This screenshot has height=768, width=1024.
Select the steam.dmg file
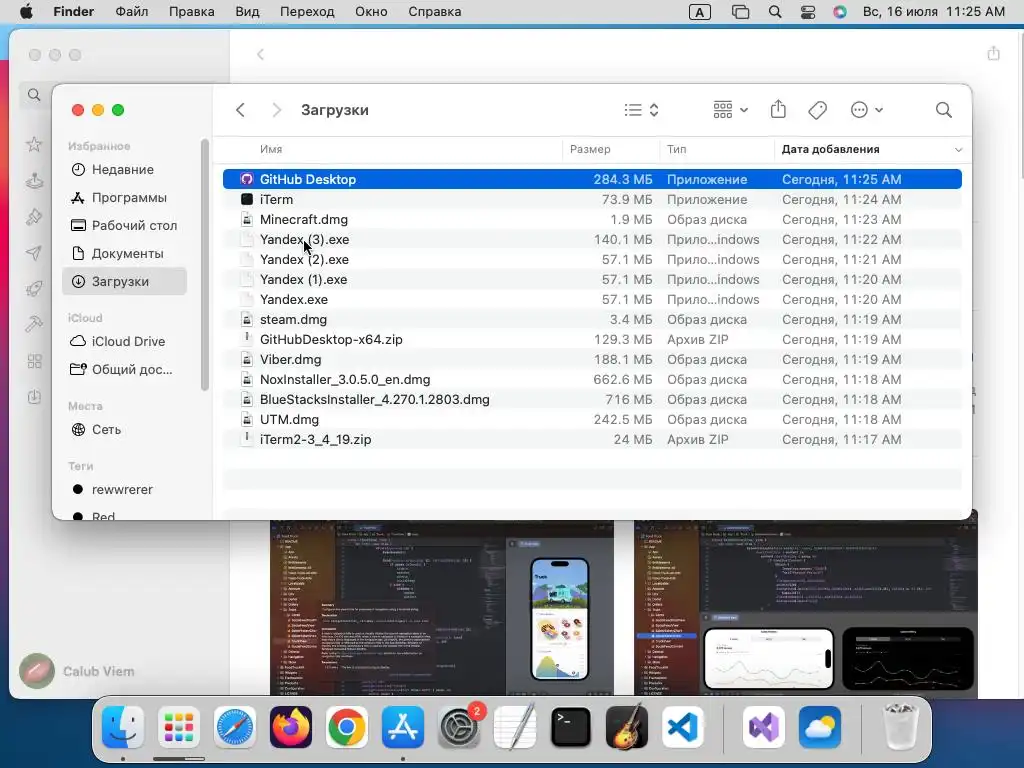pyautogui.click(x=592, y=319)
